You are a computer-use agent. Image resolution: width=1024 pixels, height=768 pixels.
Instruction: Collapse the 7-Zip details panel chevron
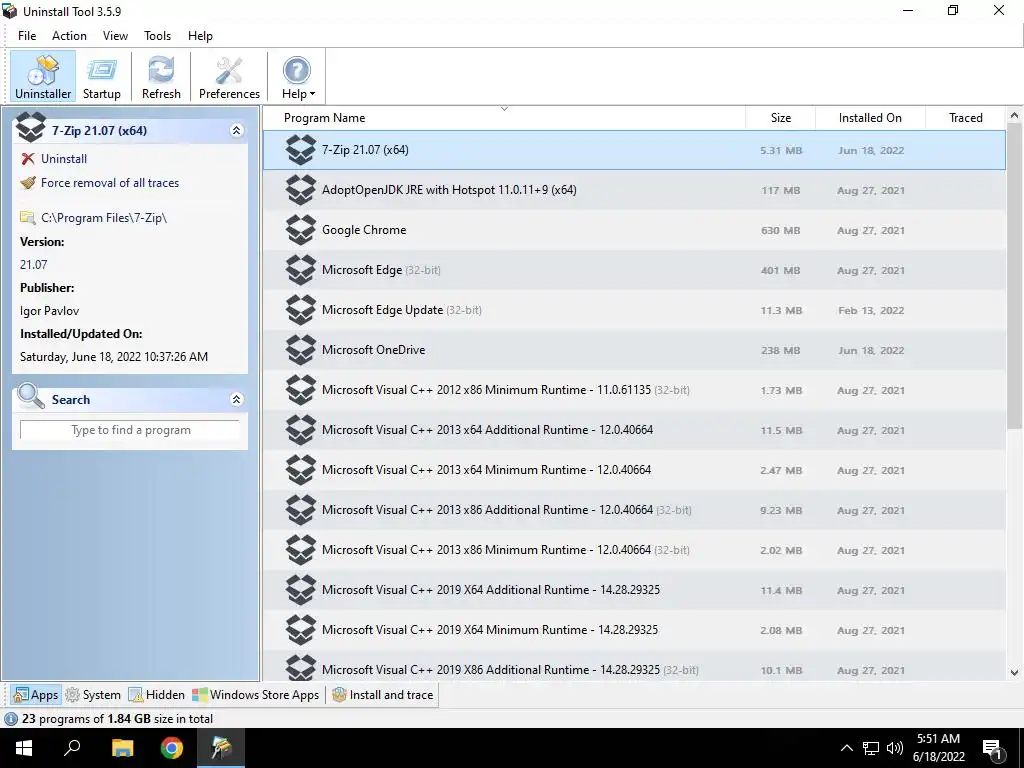point(236,131)
